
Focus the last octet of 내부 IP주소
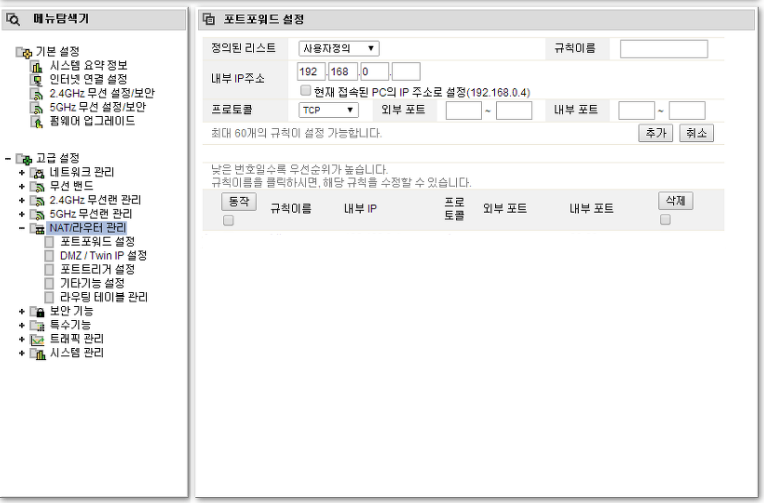tap(406, 72)
